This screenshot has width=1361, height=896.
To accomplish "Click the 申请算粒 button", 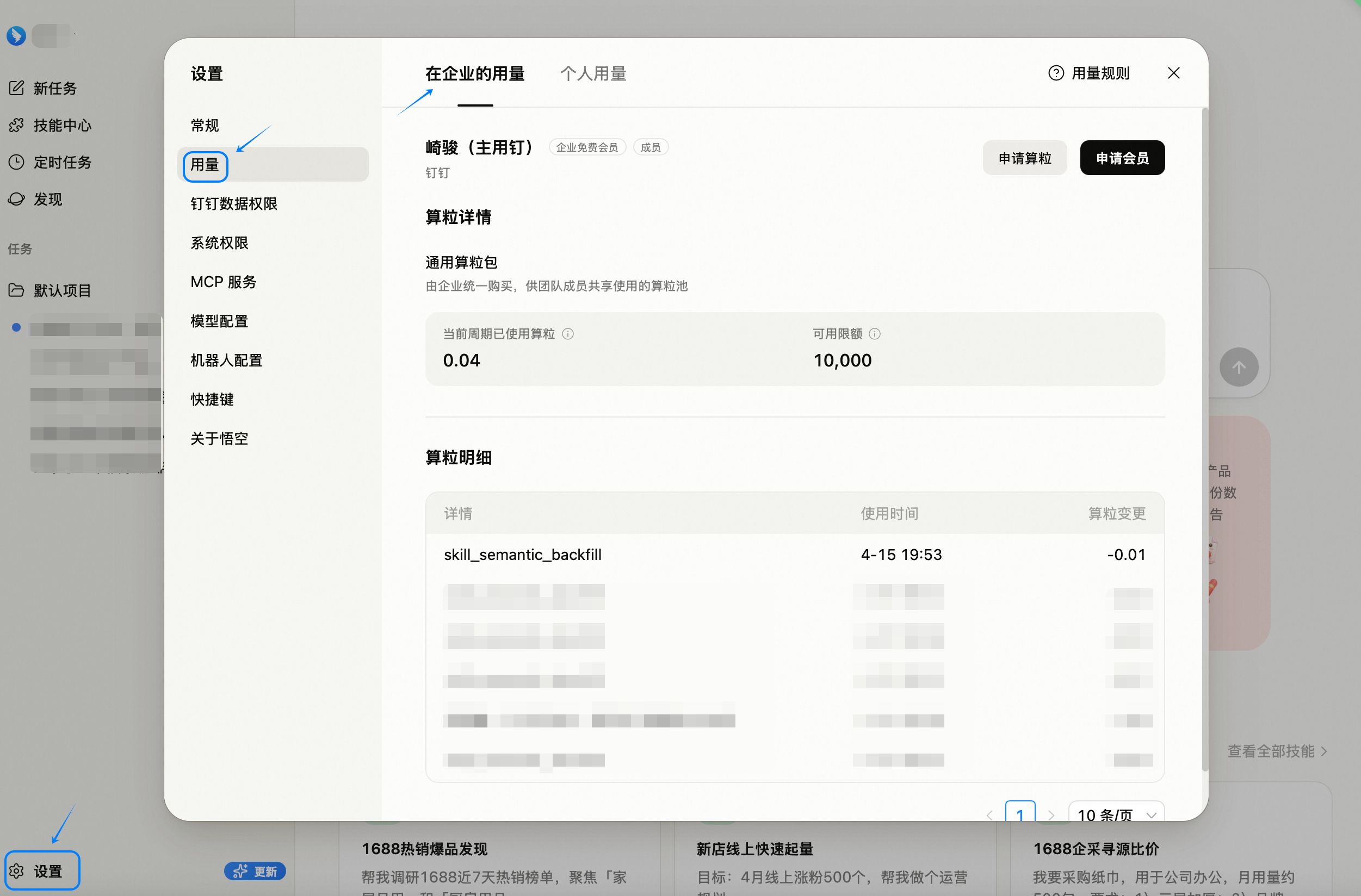I will pyautogui.click(x=1025, y=158).
